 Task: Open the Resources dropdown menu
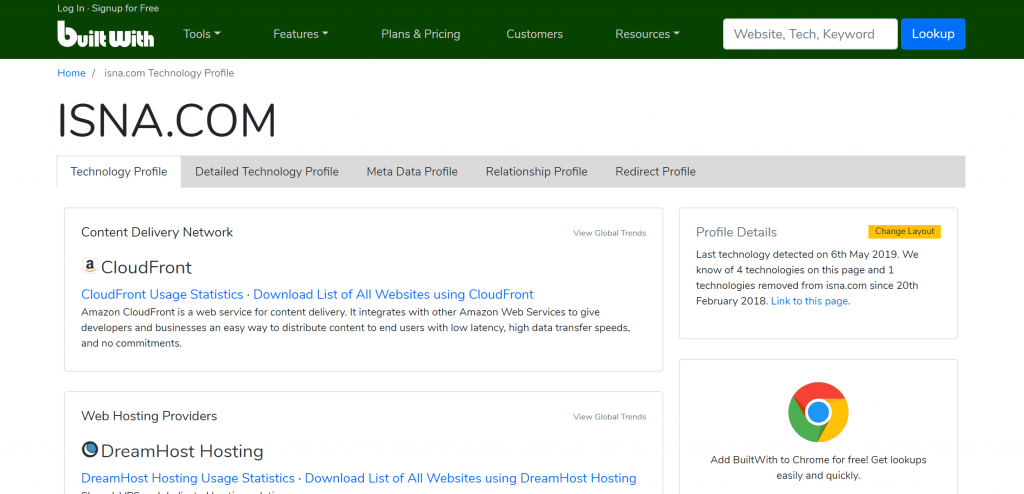[647, 34]
